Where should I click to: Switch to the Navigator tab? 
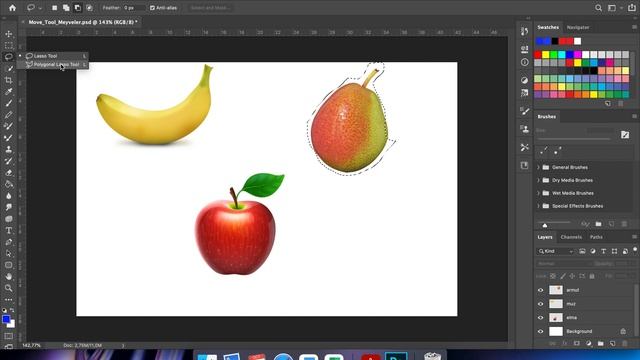(578, 27)
